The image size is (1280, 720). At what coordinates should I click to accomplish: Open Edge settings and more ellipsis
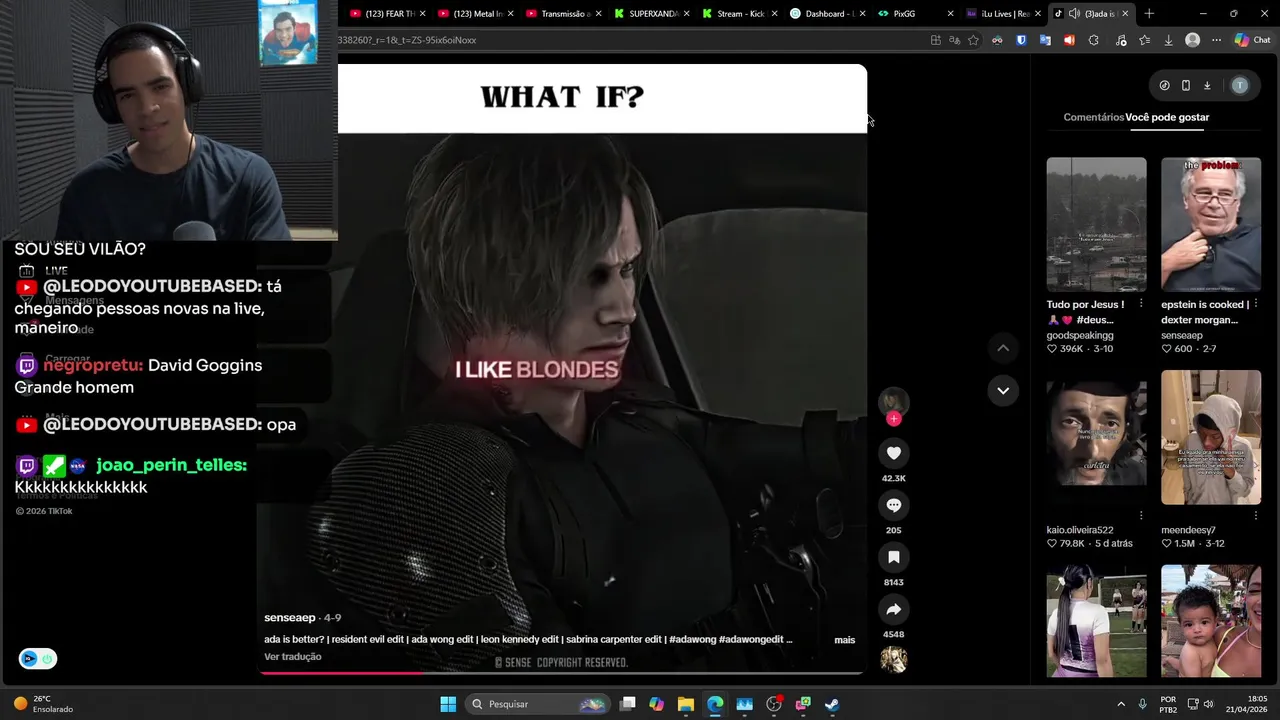pyautogui.click(x=1216, y=40)
